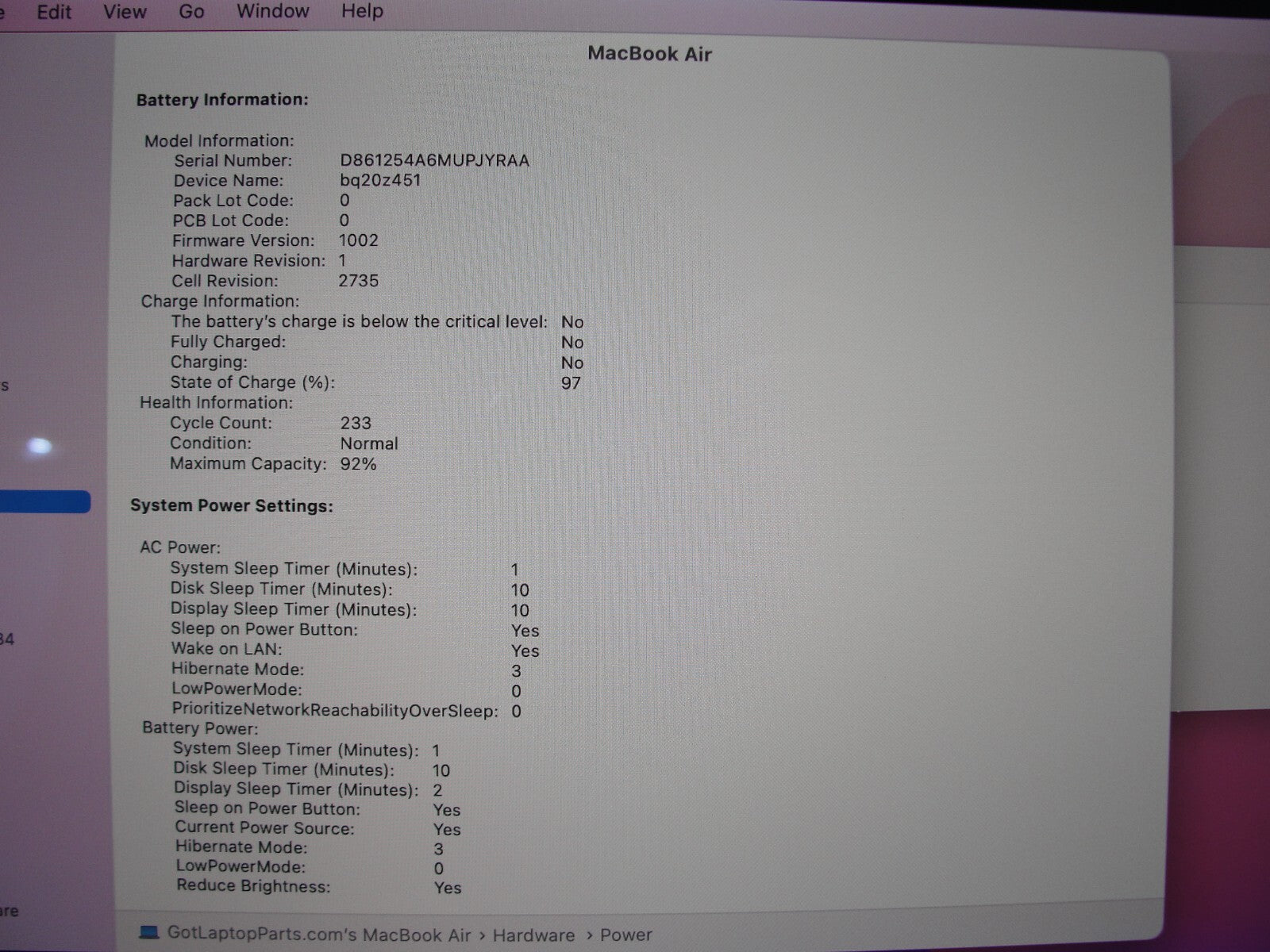Viewport: 1270px width, 952px height.
Task: Click the Battery Information heading
Action: click(x=222, y=100)
